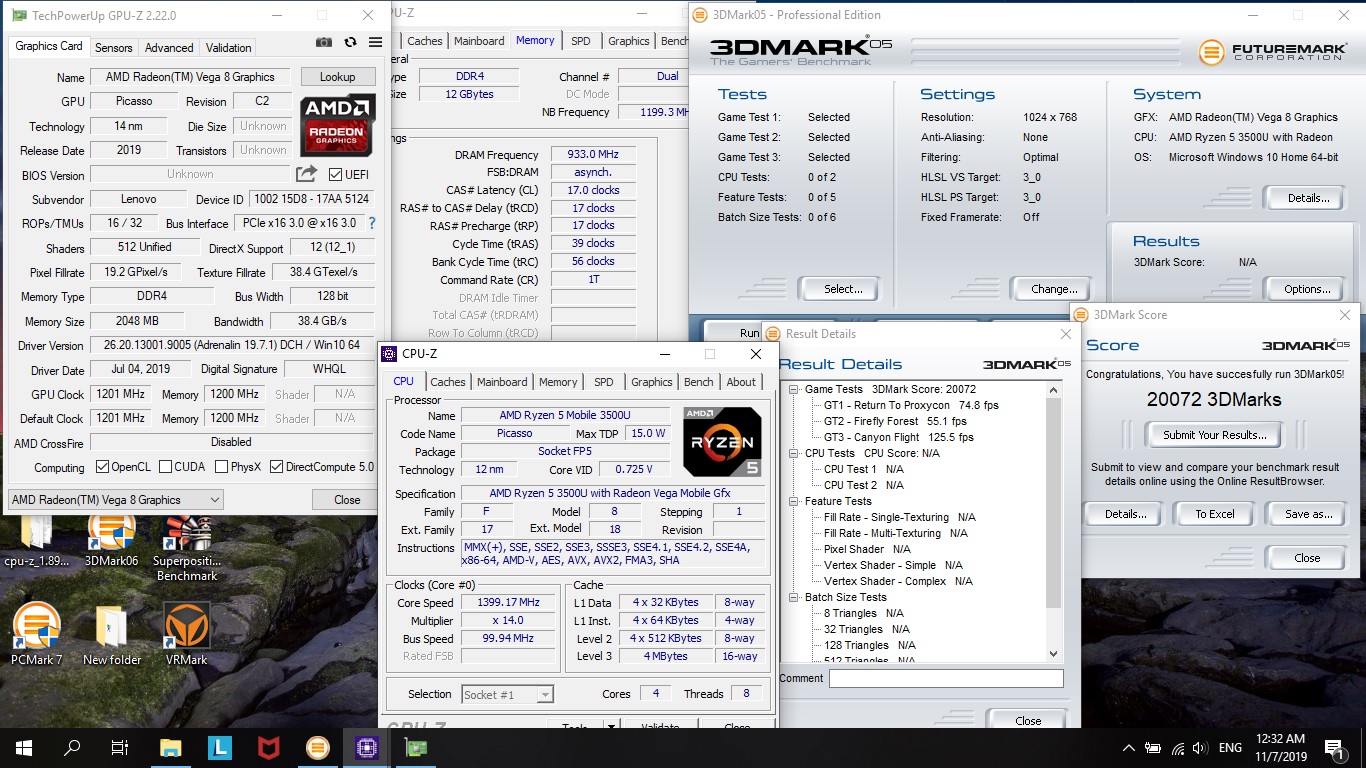This screenshot has width=1366, height=768.
Task: Toggle the DirectCompute 5.0 checkbox
Action: [x=276, y=467]
